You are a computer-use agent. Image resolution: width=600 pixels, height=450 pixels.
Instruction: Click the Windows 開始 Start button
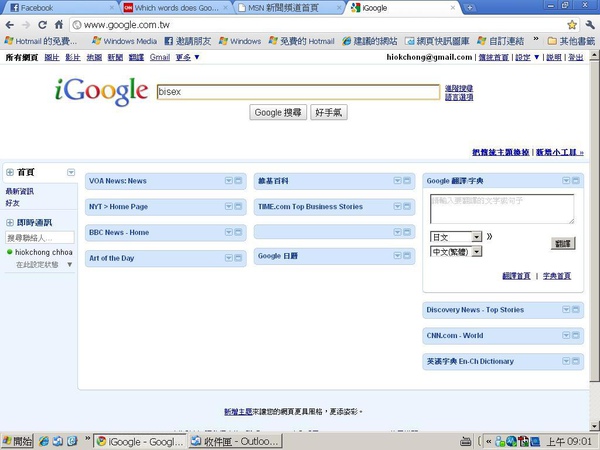tap(17, 441)
